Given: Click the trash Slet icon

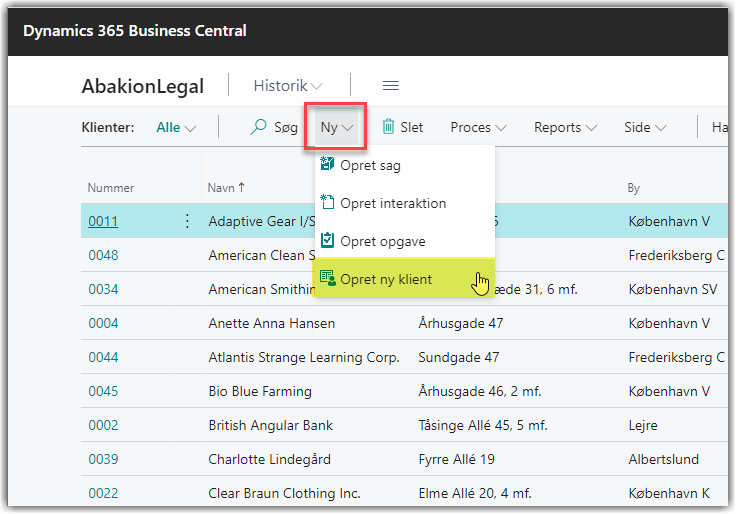Looking at the screenshot, I should click(x=388, y=126).
